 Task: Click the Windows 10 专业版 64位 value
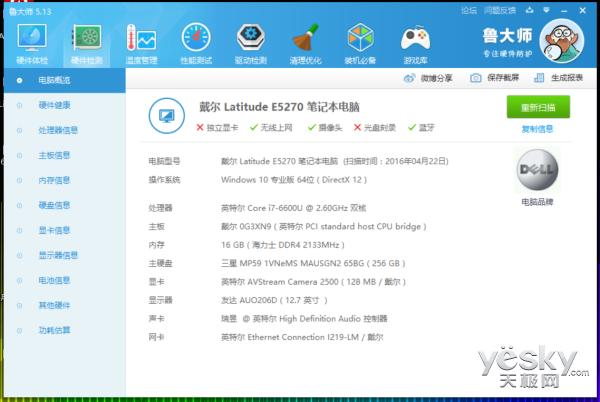tap(294, 180)
